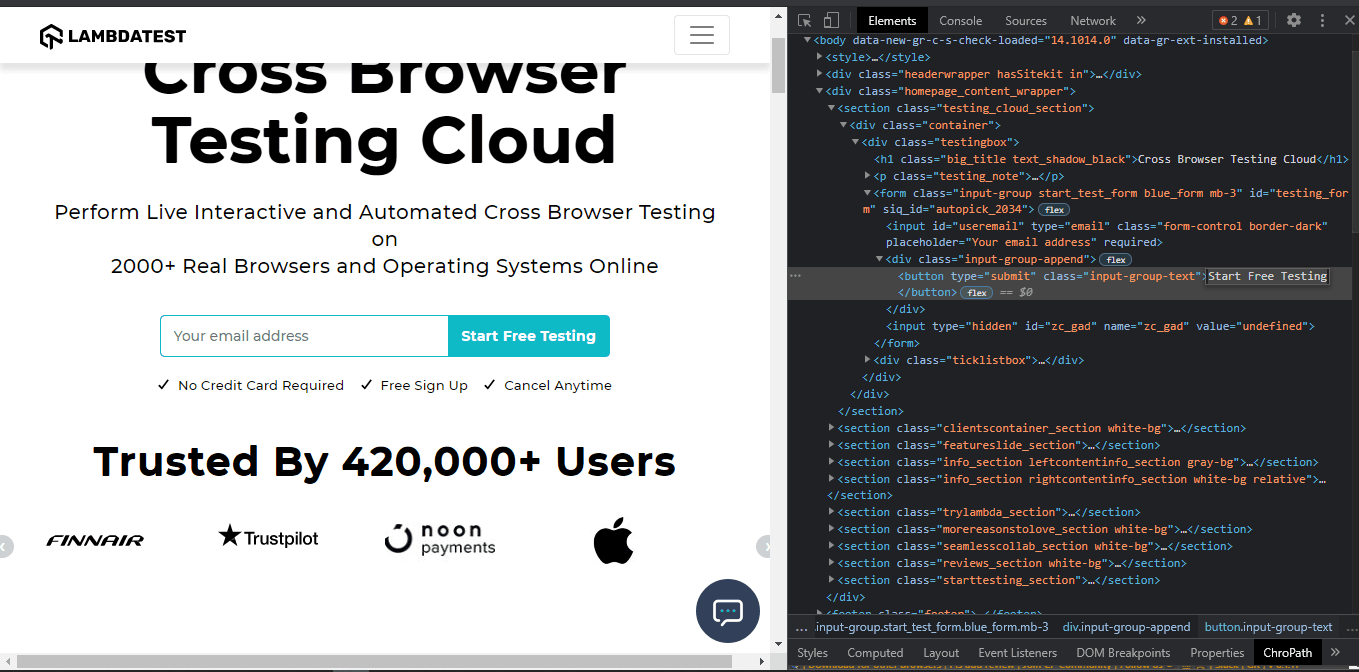Click the red errors count badge

click(1227, 20)
